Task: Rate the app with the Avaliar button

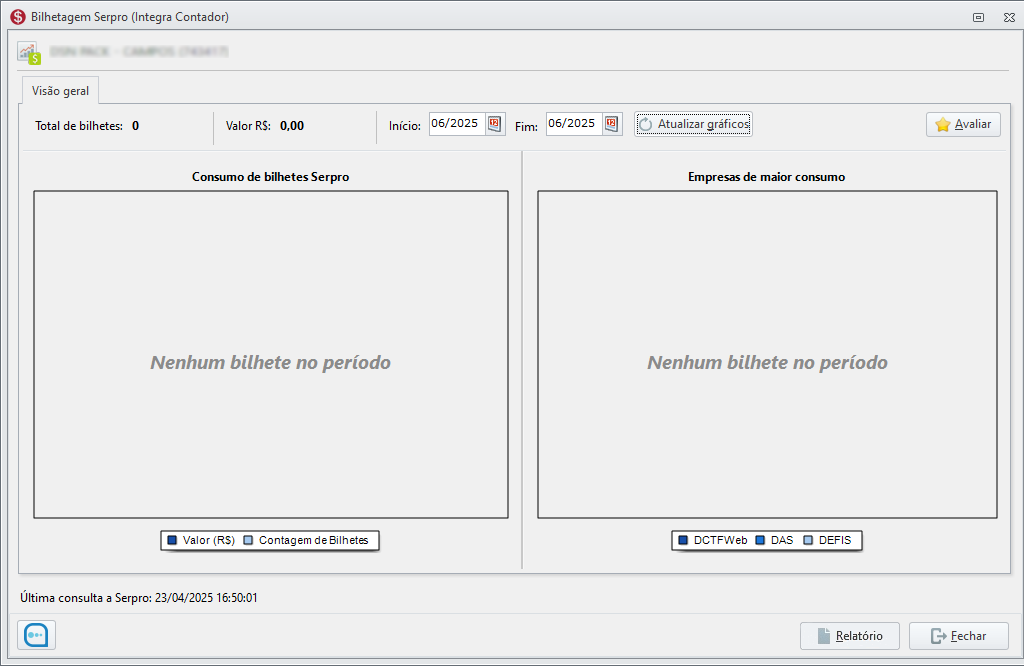Action: tap(963, 124)
